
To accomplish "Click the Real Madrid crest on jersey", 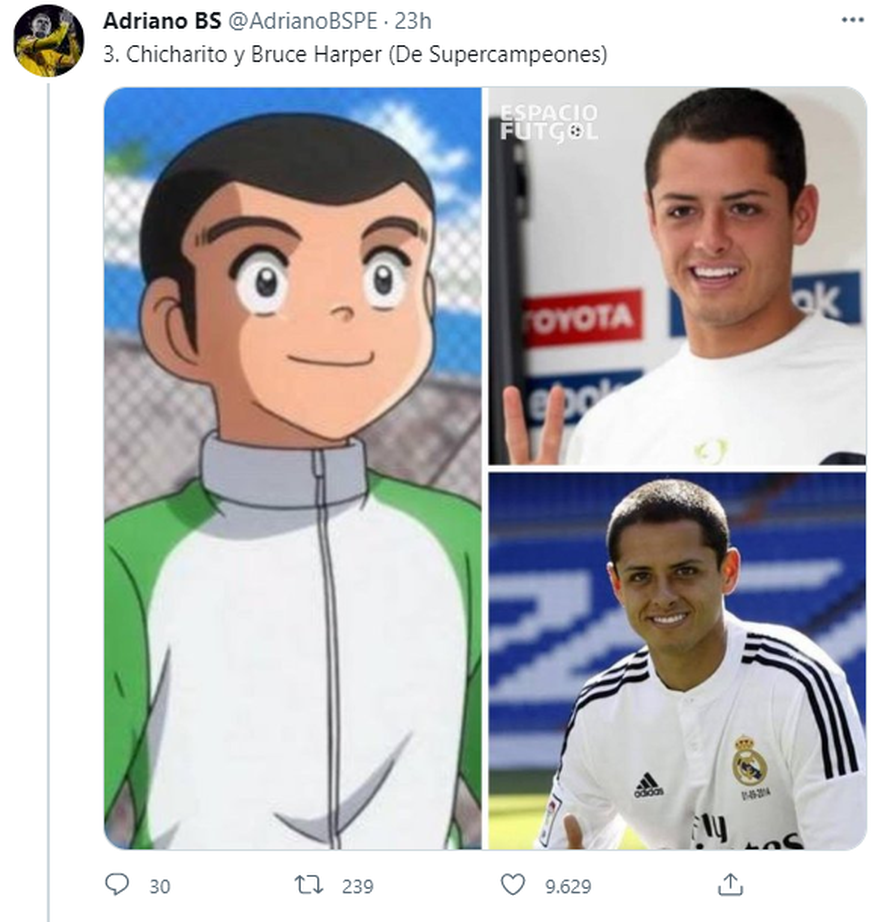I will (749, 760).
